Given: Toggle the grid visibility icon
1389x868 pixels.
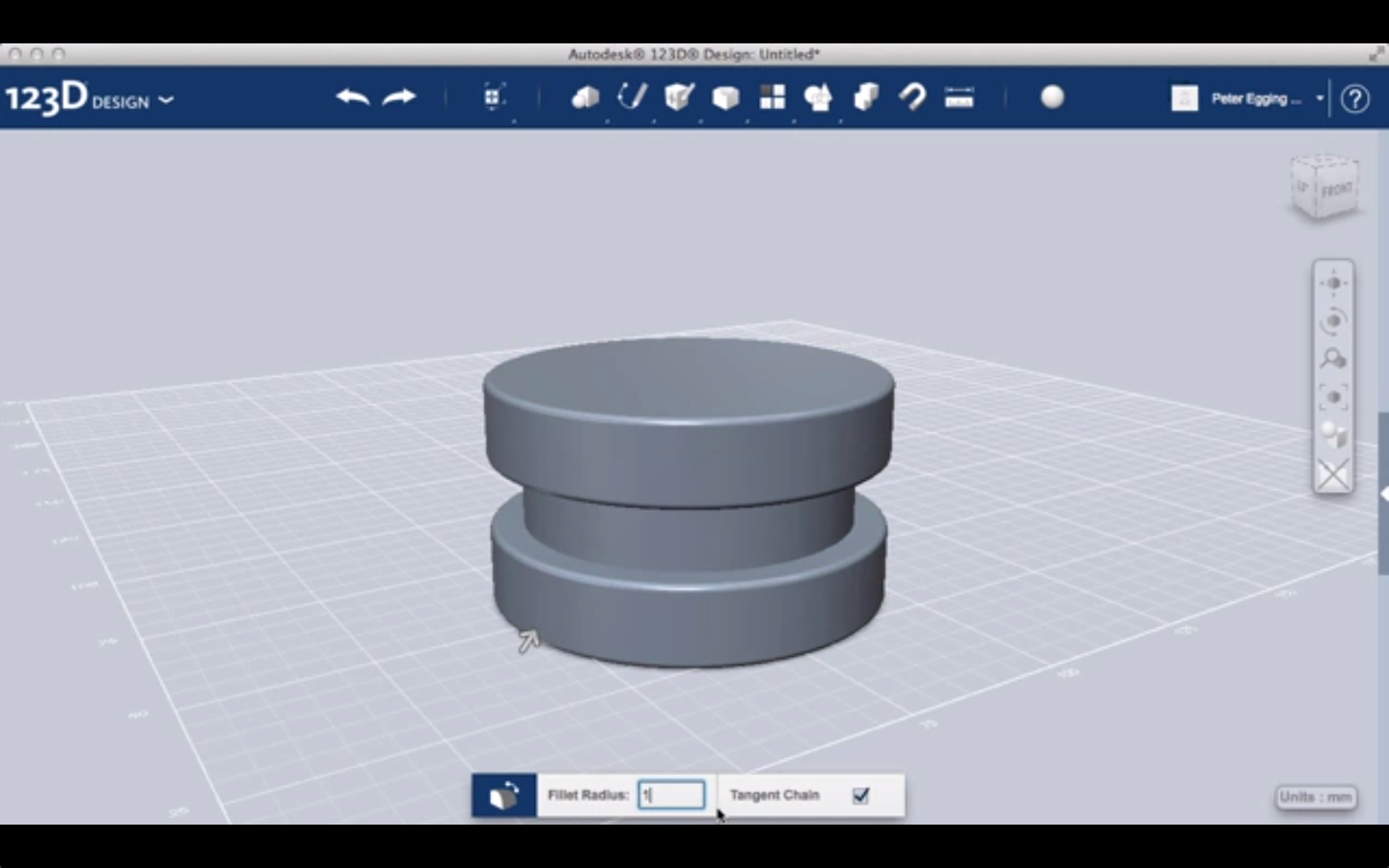Looking at the screenshot, I should pos(1333,475).
